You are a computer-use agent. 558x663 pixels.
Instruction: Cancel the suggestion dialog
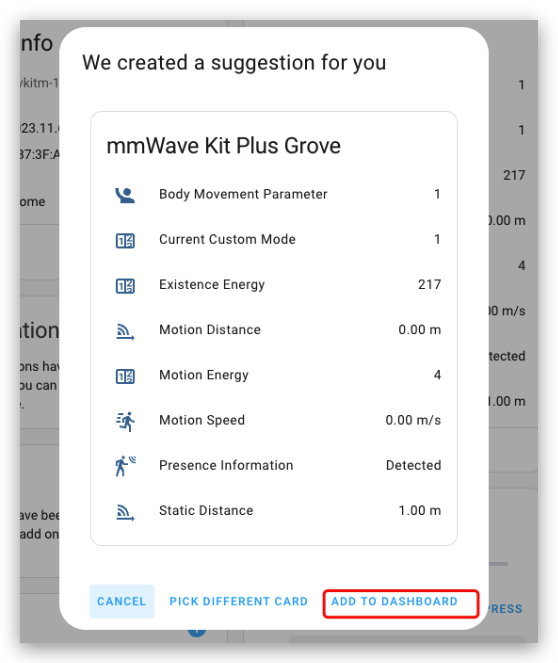click(x=122, y=601)
